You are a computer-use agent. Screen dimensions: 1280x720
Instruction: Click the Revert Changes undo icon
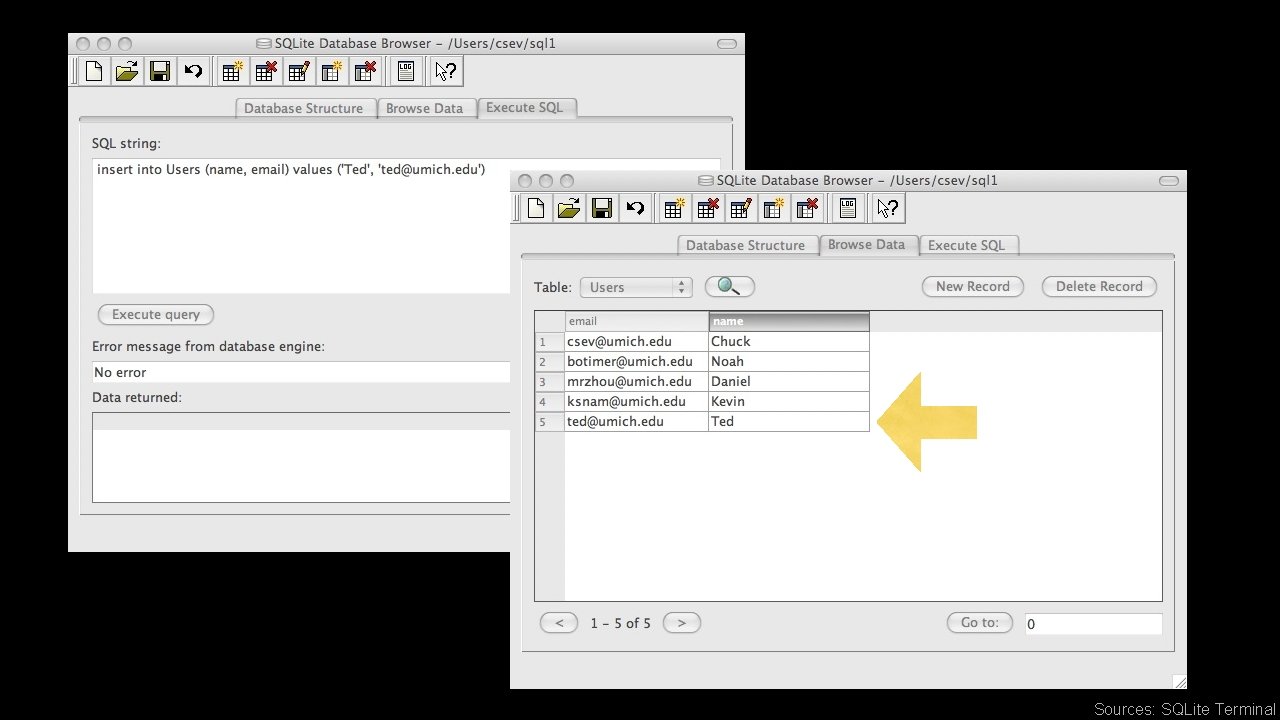634,207
